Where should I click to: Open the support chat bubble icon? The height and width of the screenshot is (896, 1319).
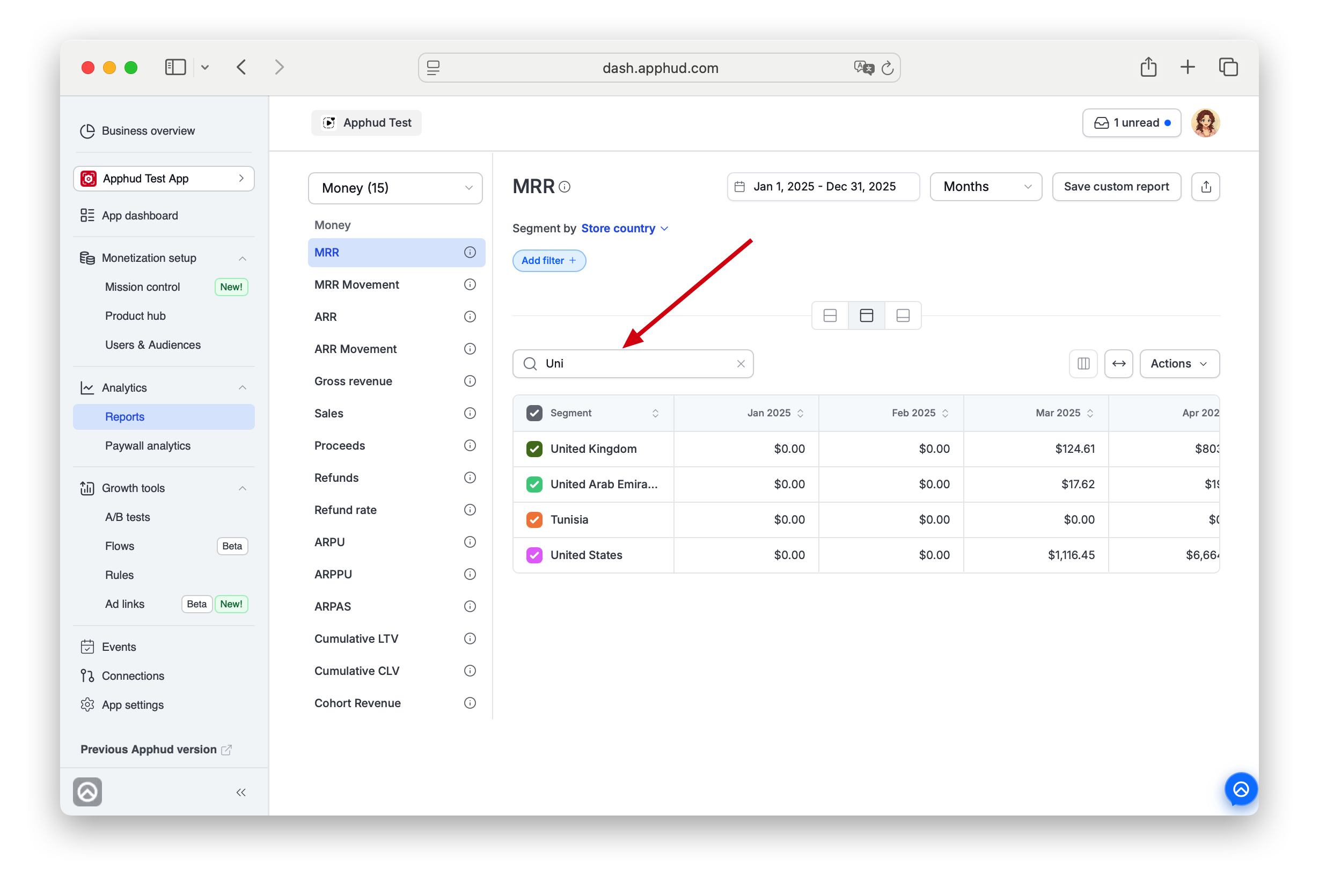coord(1241,789)
